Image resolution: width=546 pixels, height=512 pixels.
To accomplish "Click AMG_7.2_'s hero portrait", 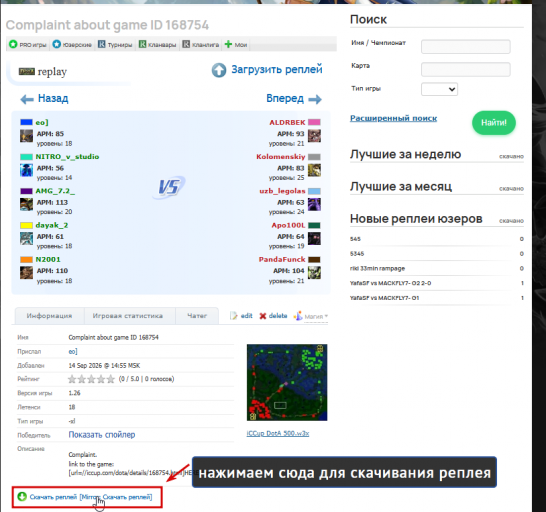I will pyautogui.click(x=26, y=204).
